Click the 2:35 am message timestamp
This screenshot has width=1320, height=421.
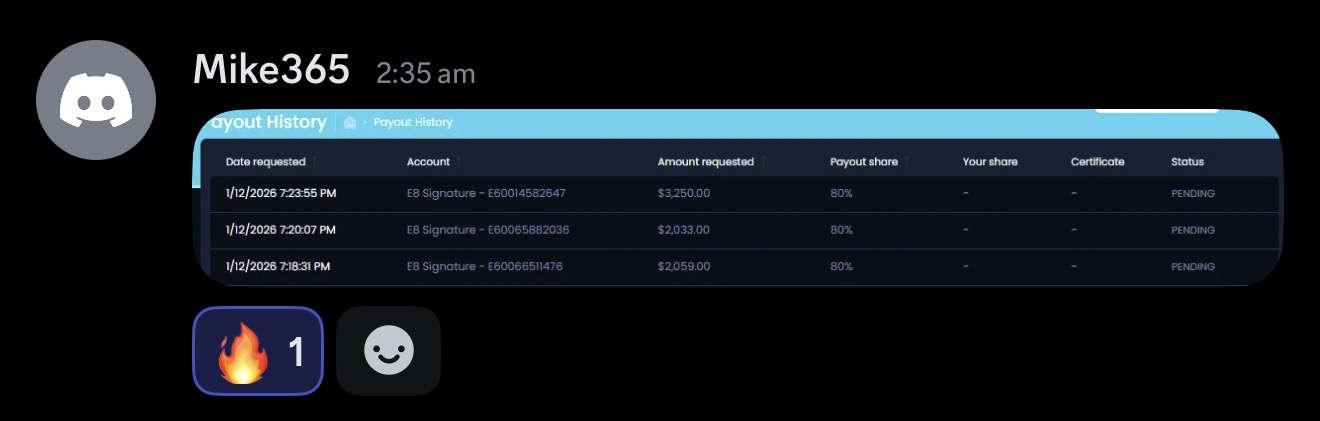click(x=426, y=73)
